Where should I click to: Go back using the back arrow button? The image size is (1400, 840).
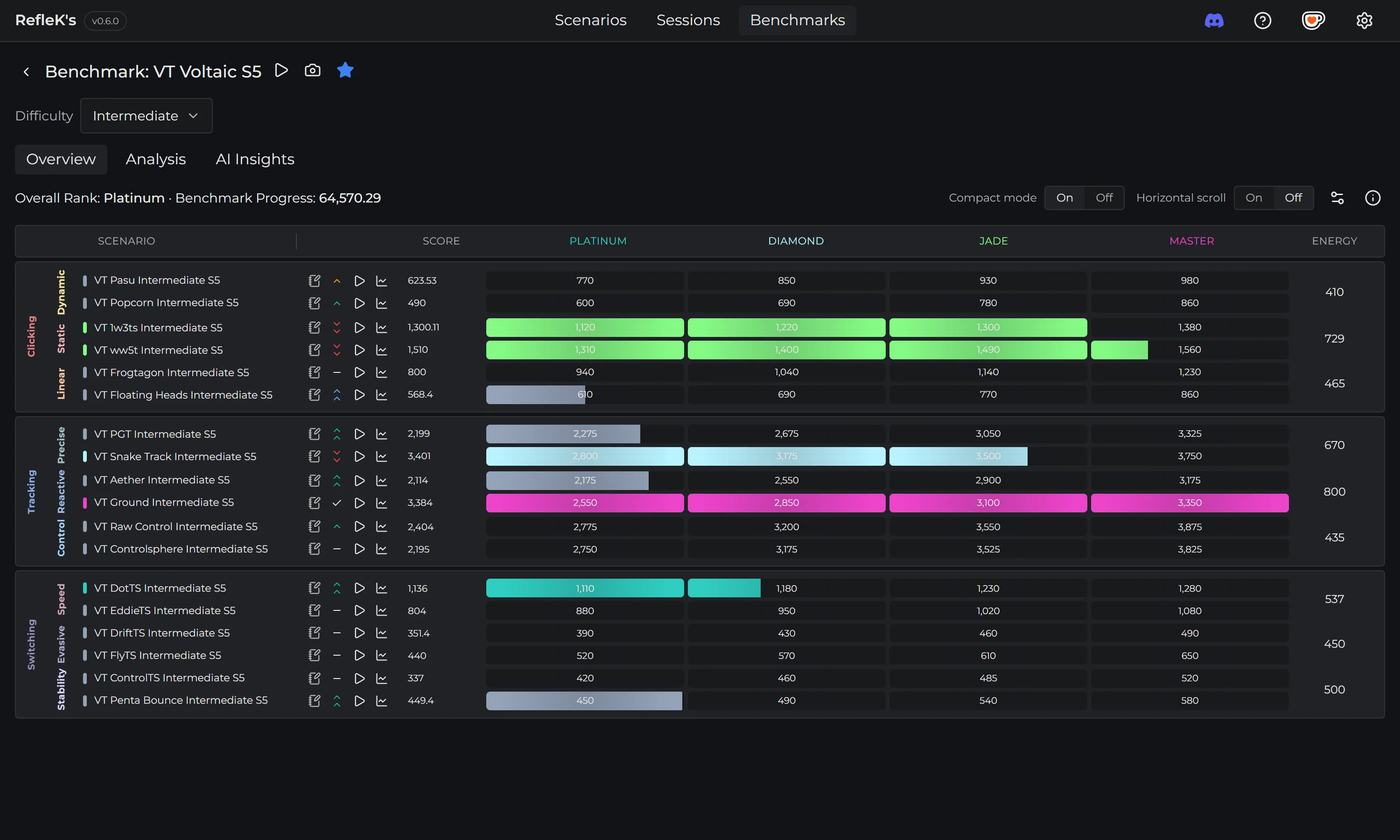(x=26, y=71)
